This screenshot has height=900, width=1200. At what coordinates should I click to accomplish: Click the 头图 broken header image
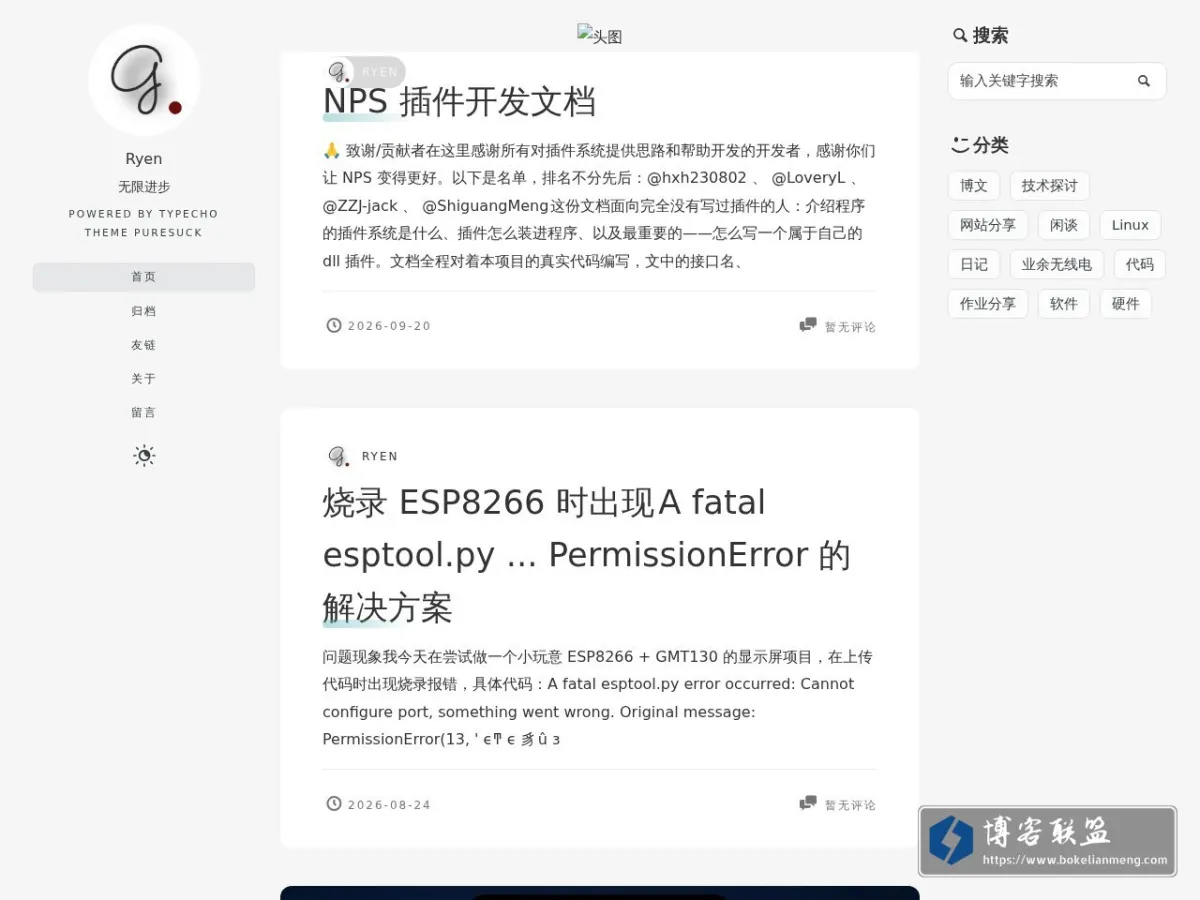(x=600, y=36)
